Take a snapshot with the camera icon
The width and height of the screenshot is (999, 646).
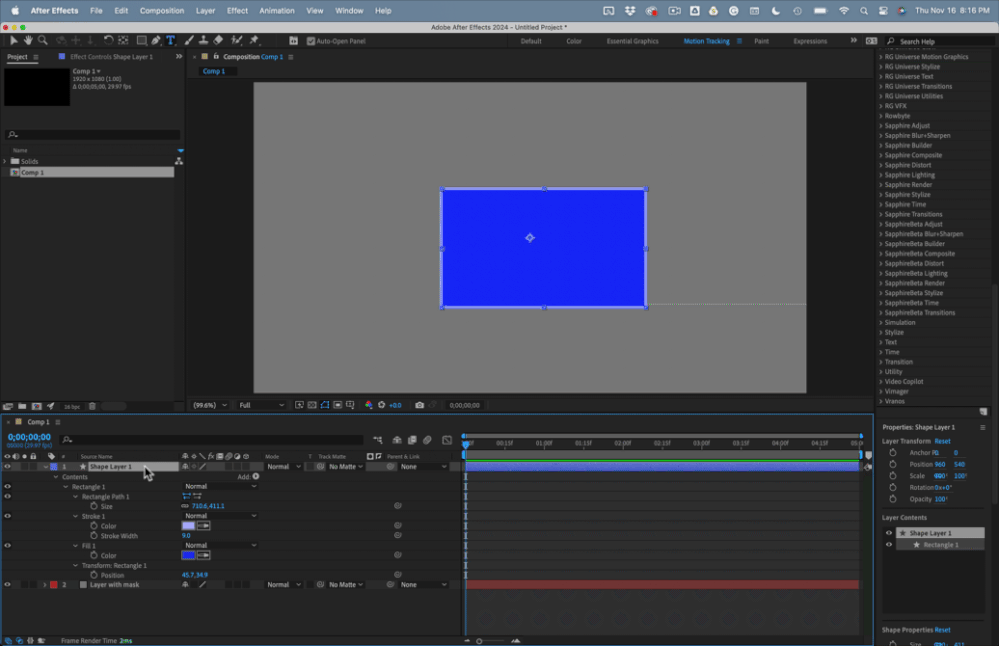coord(419,405)
